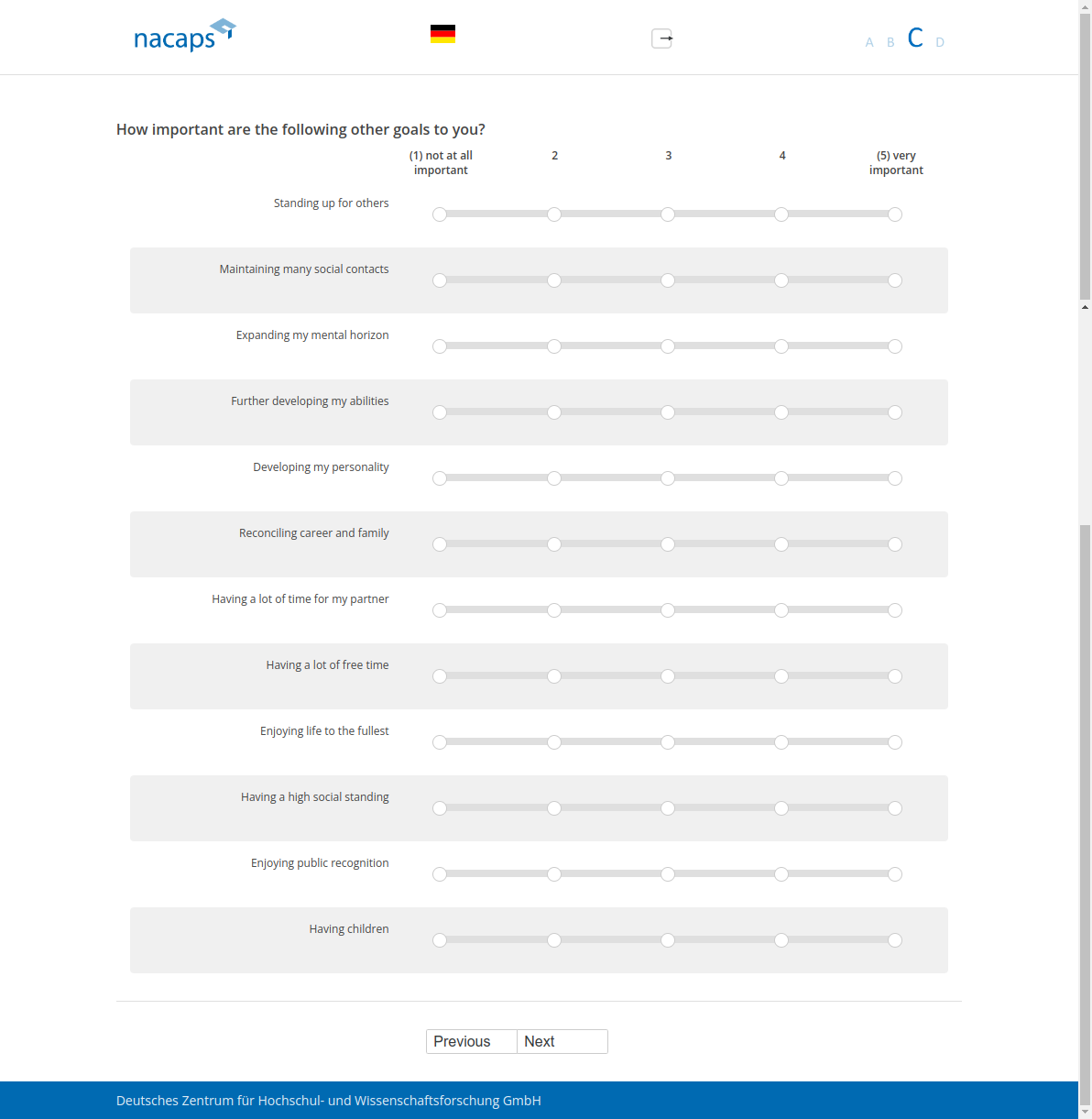This screenshot has width=1092, height=1119.
Task: Click the nacaps logo
Action: coord(184,36)
